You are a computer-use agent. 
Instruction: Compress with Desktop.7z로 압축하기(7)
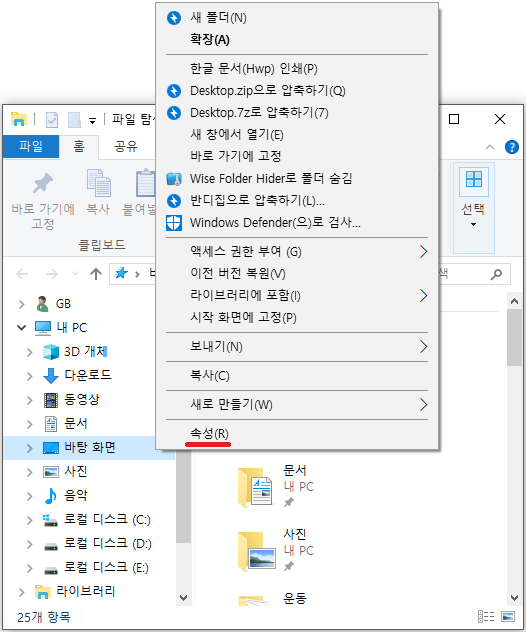(x=297, y=112)
